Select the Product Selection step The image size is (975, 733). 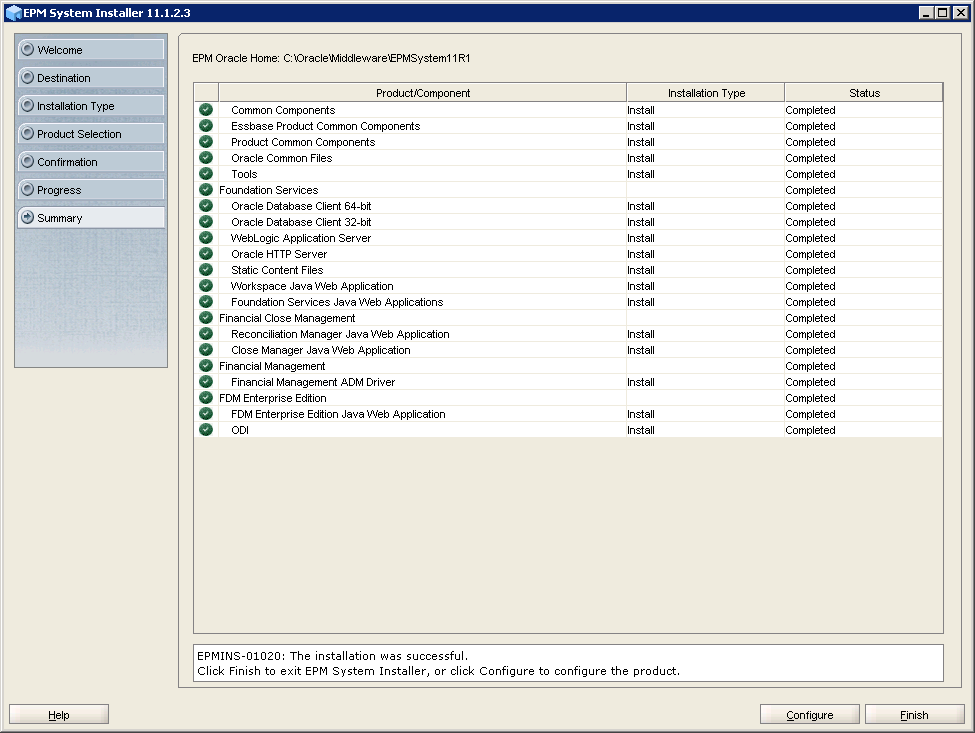pyautogui.click(x=91, y=134)
